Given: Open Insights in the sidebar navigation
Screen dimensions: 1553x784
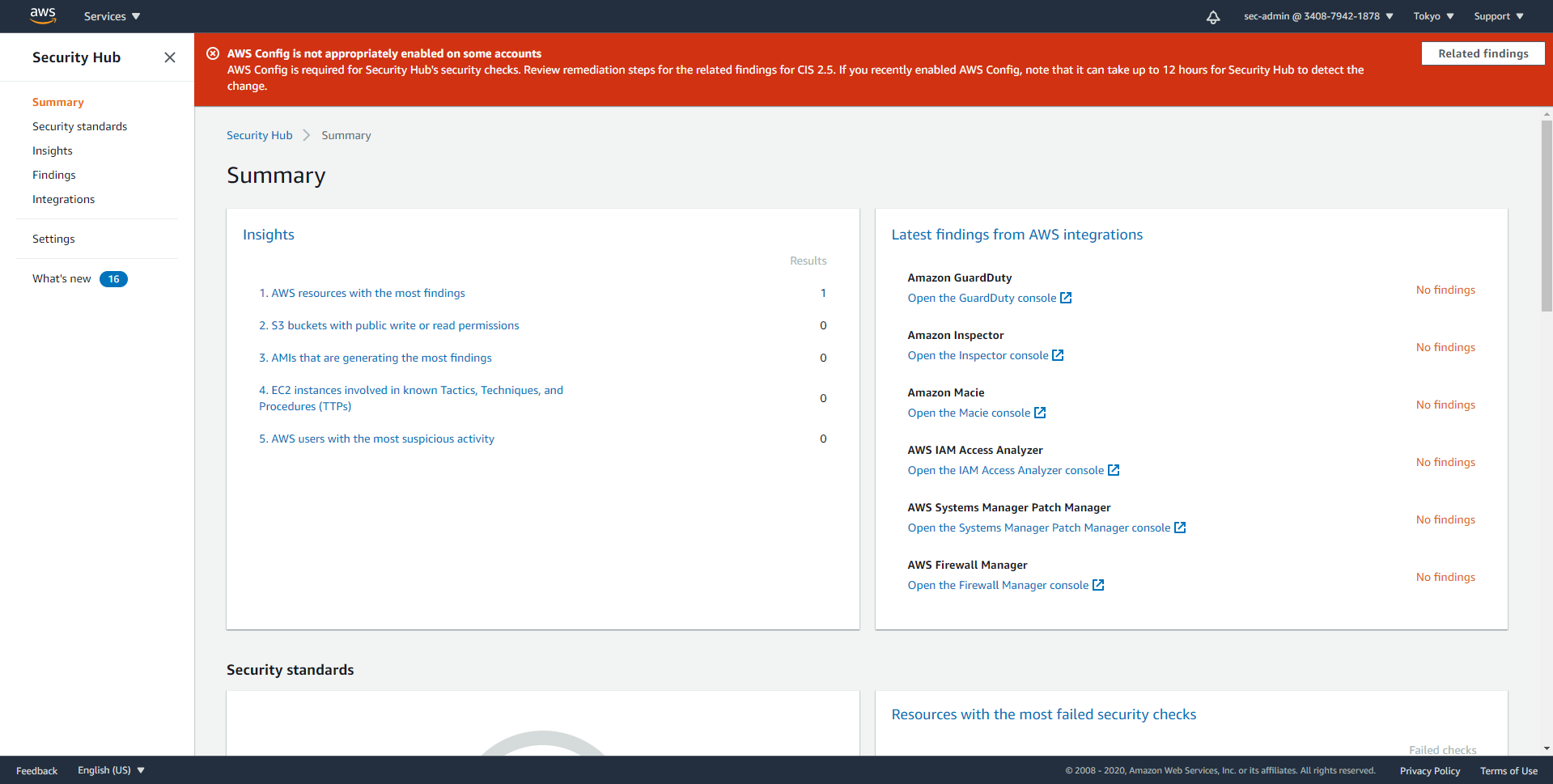Looking at the screenshot, I should (53, 150).
